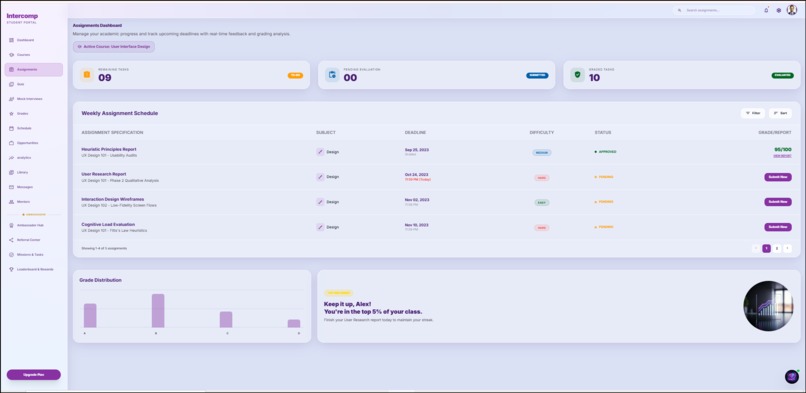Click the Pending Evaluation clipboard icon

(x=332, y=75)
